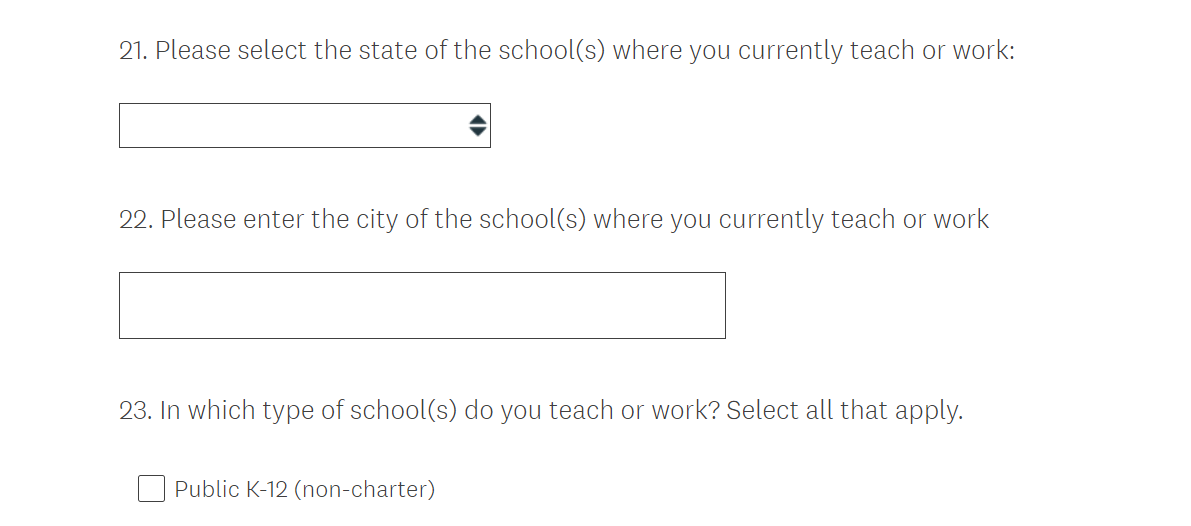Click the downward triangle of the state selector
This screenshot has height=526, width=1191.
[477, 131]
